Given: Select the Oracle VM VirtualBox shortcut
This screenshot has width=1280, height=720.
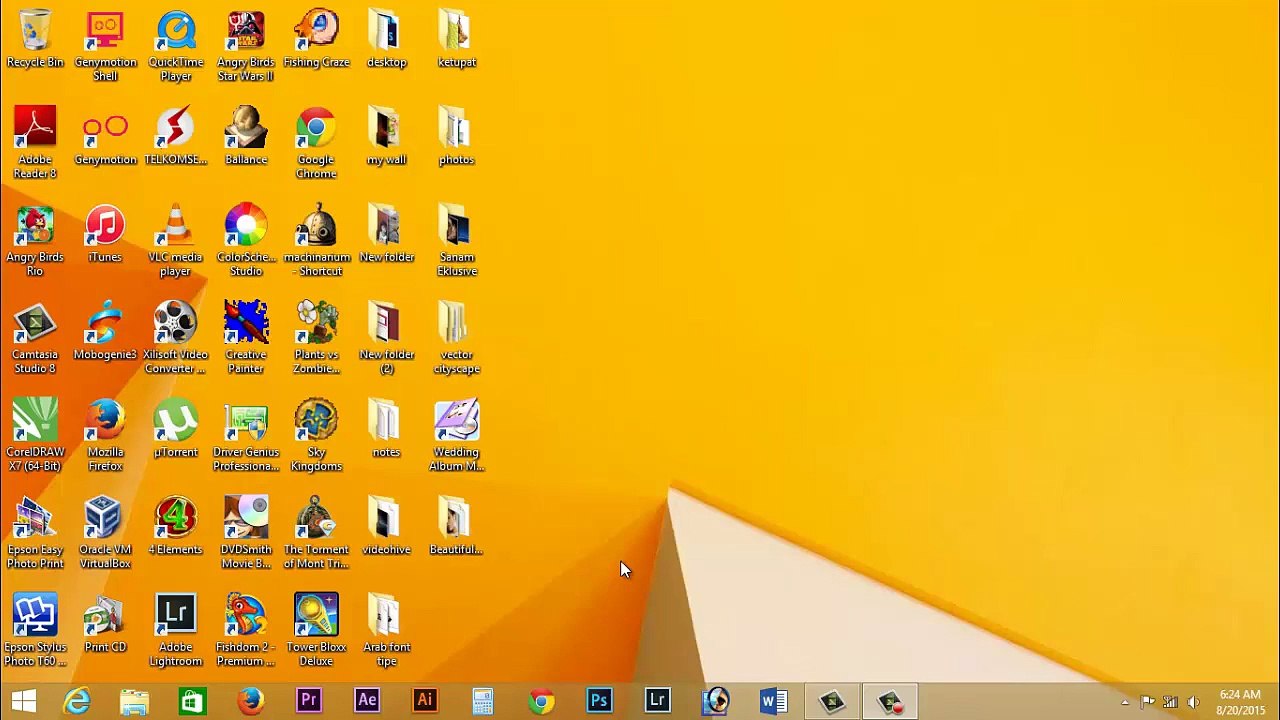Looking at the screenshot, I should tap(105, 534).
